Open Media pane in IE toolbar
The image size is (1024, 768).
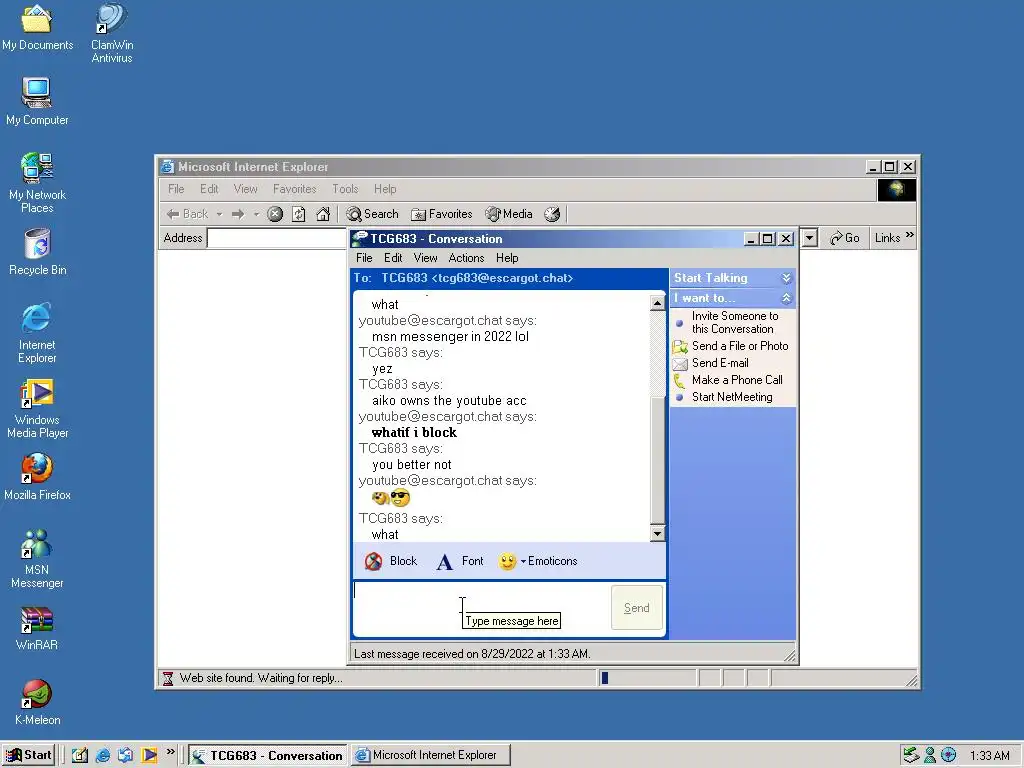[x=509, y=214]
